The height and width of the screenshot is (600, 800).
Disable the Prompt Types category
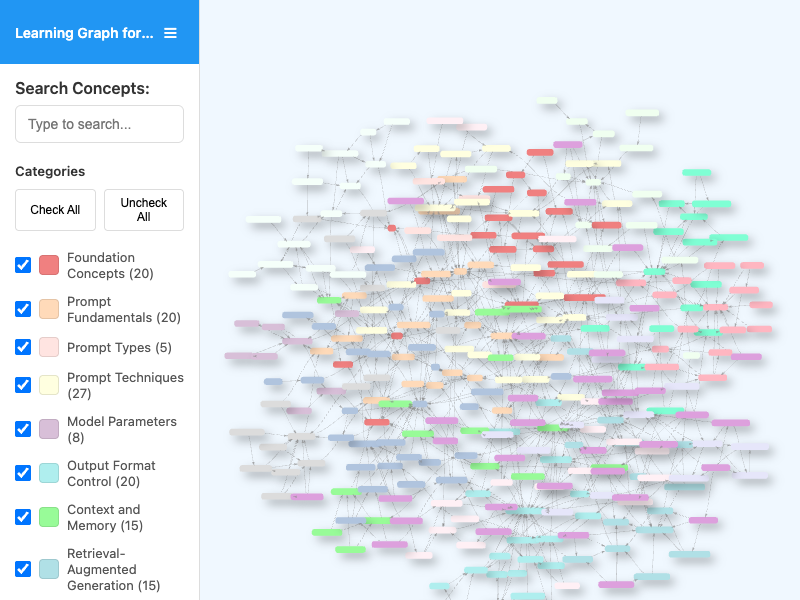[x=23, y=347]
